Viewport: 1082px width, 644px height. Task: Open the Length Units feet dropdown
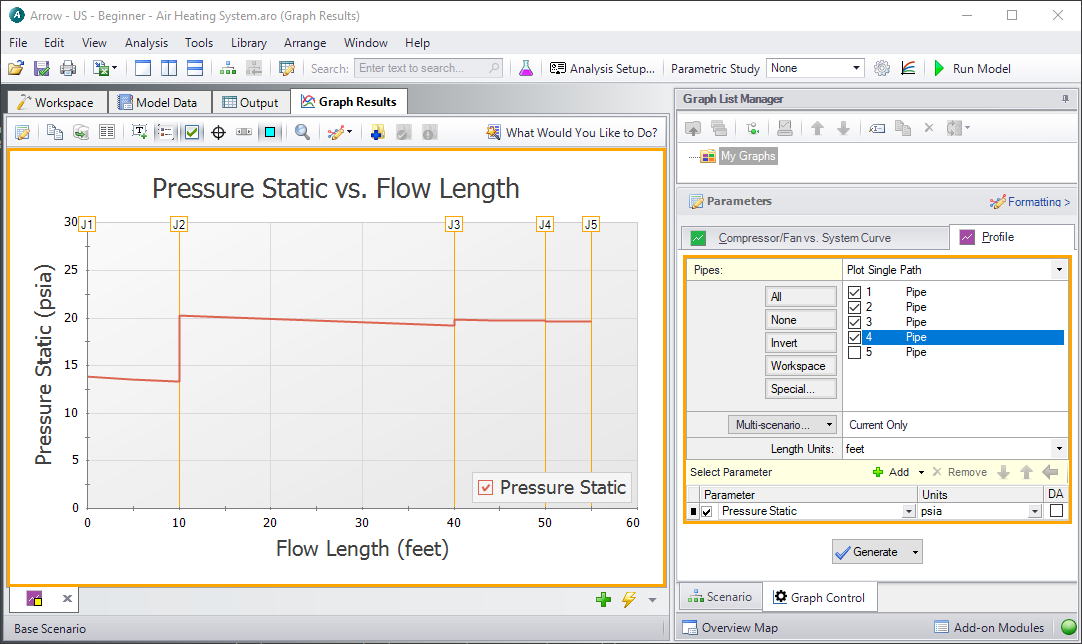coord(1059,449)
